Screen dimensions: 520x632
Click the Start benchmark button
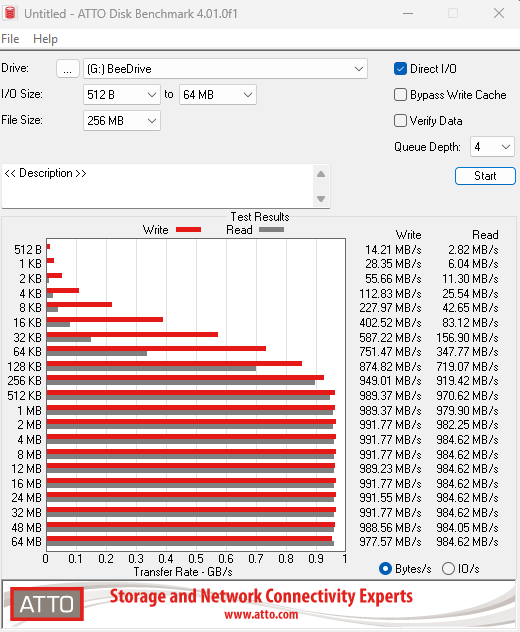[x=485, y=176]
